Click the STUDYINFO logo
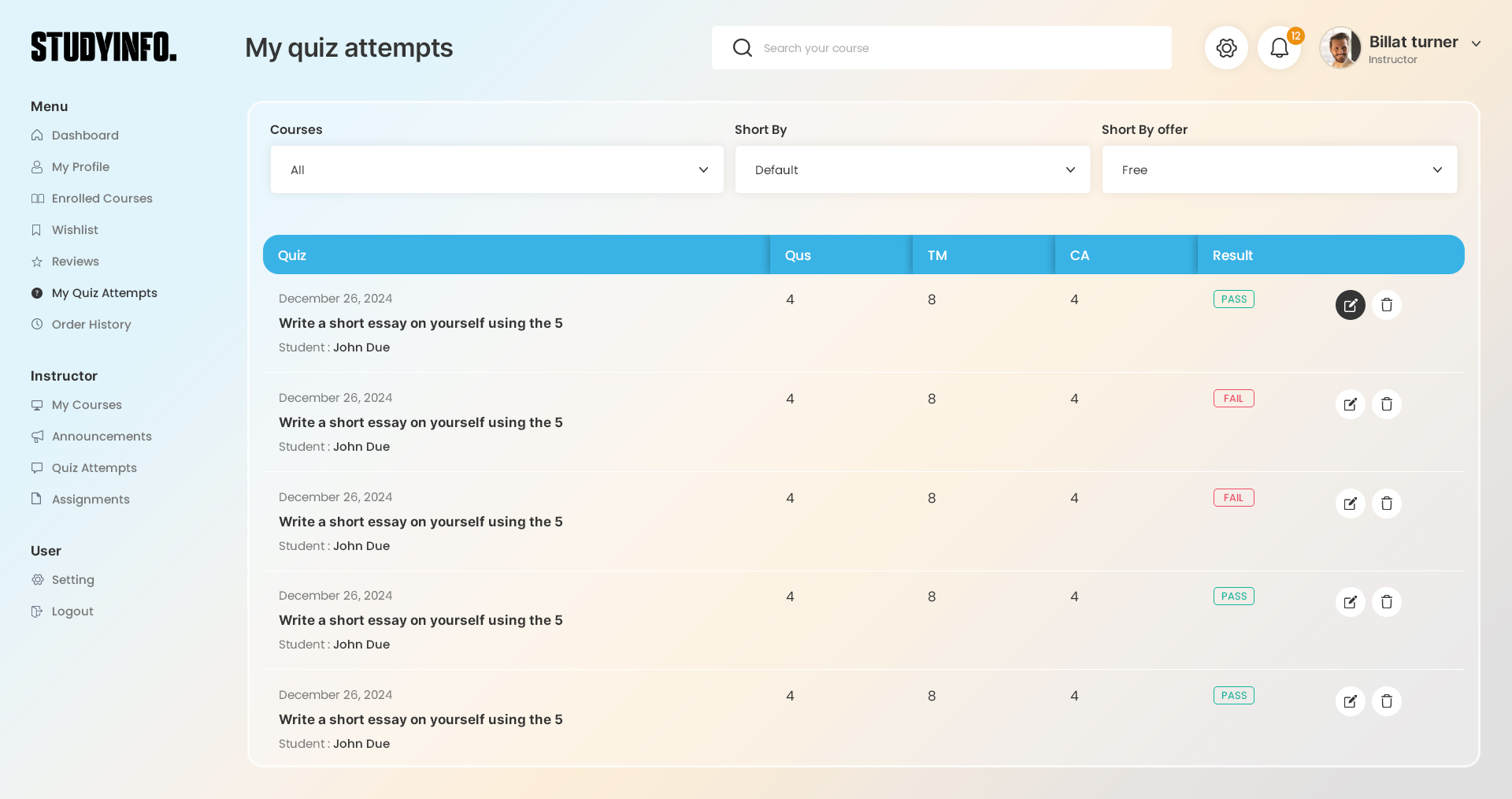Image resolution: width=1512 pixels, height=799 pixels. pyautogui.click(x=104, y=47)
